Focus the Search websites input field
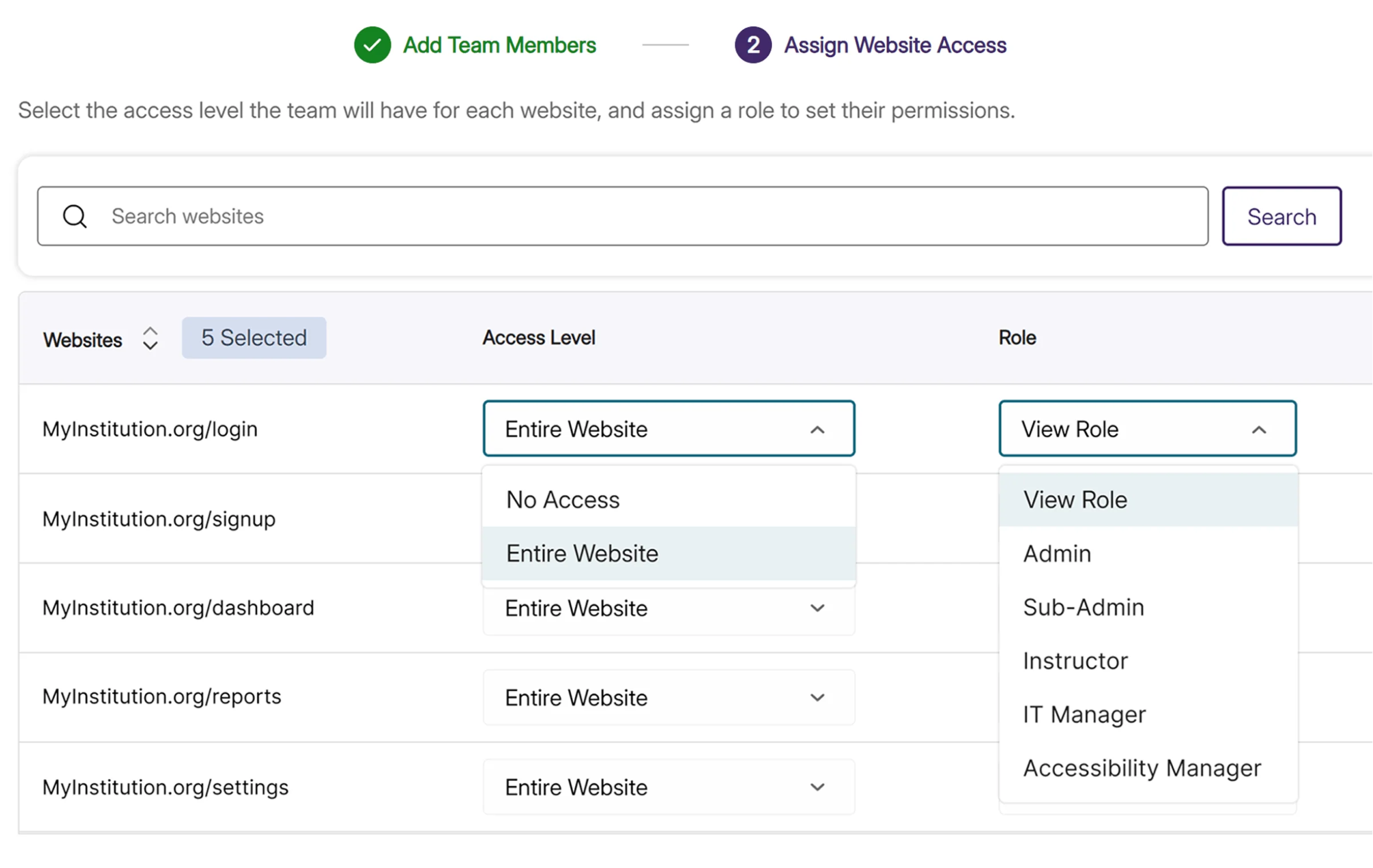 (x=652, y=216)
